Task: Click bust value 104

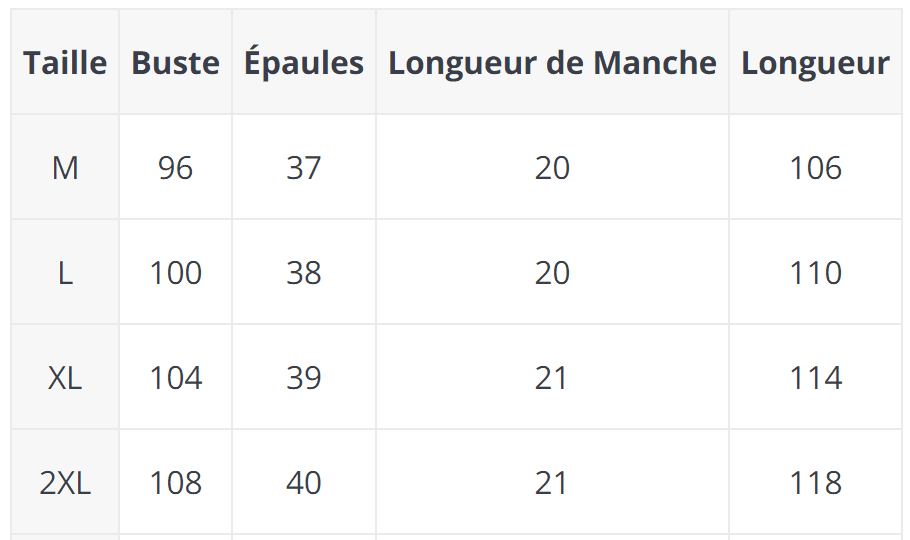Action: [175, 378]
